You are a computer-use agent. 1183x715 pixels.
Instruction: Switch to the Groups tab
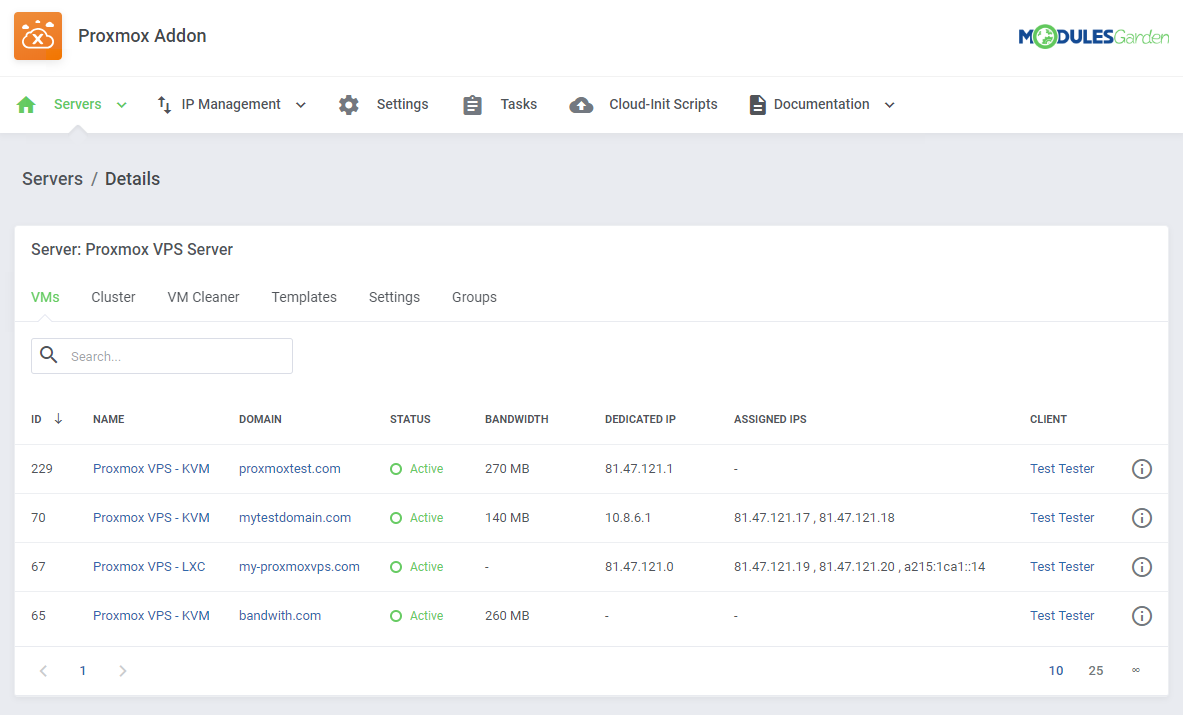pyautogui.click(x=474, y=297)
